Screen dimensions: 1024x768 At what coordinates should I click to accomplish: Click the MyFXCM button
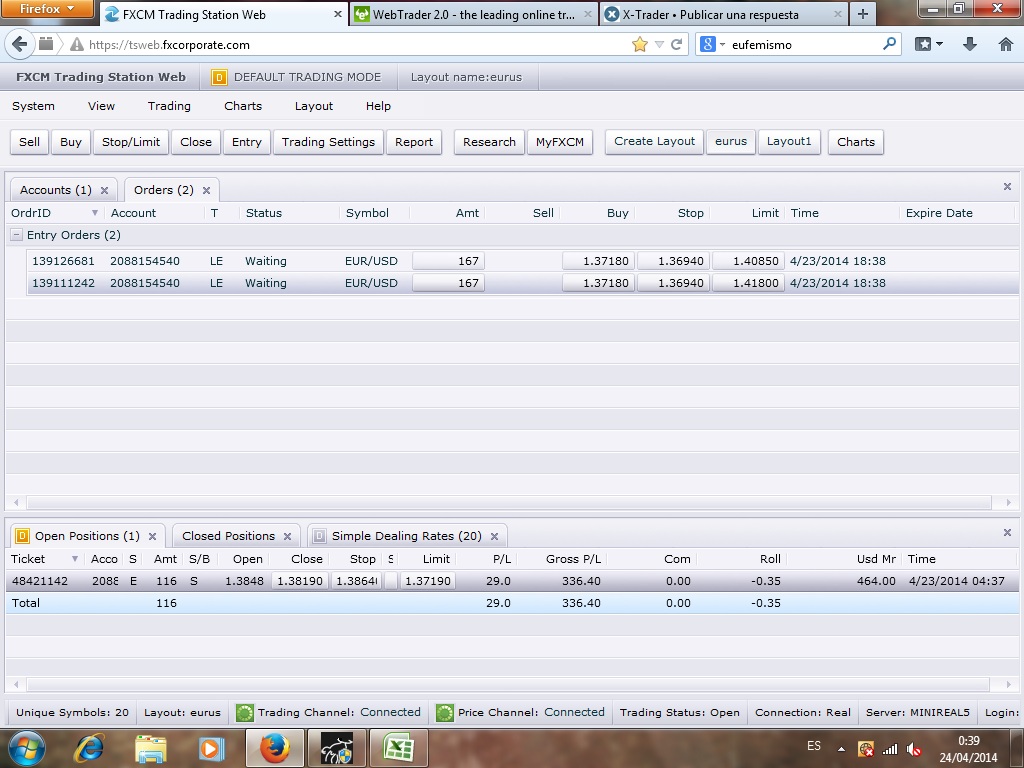pyautogui.click(x=560, y=142)
